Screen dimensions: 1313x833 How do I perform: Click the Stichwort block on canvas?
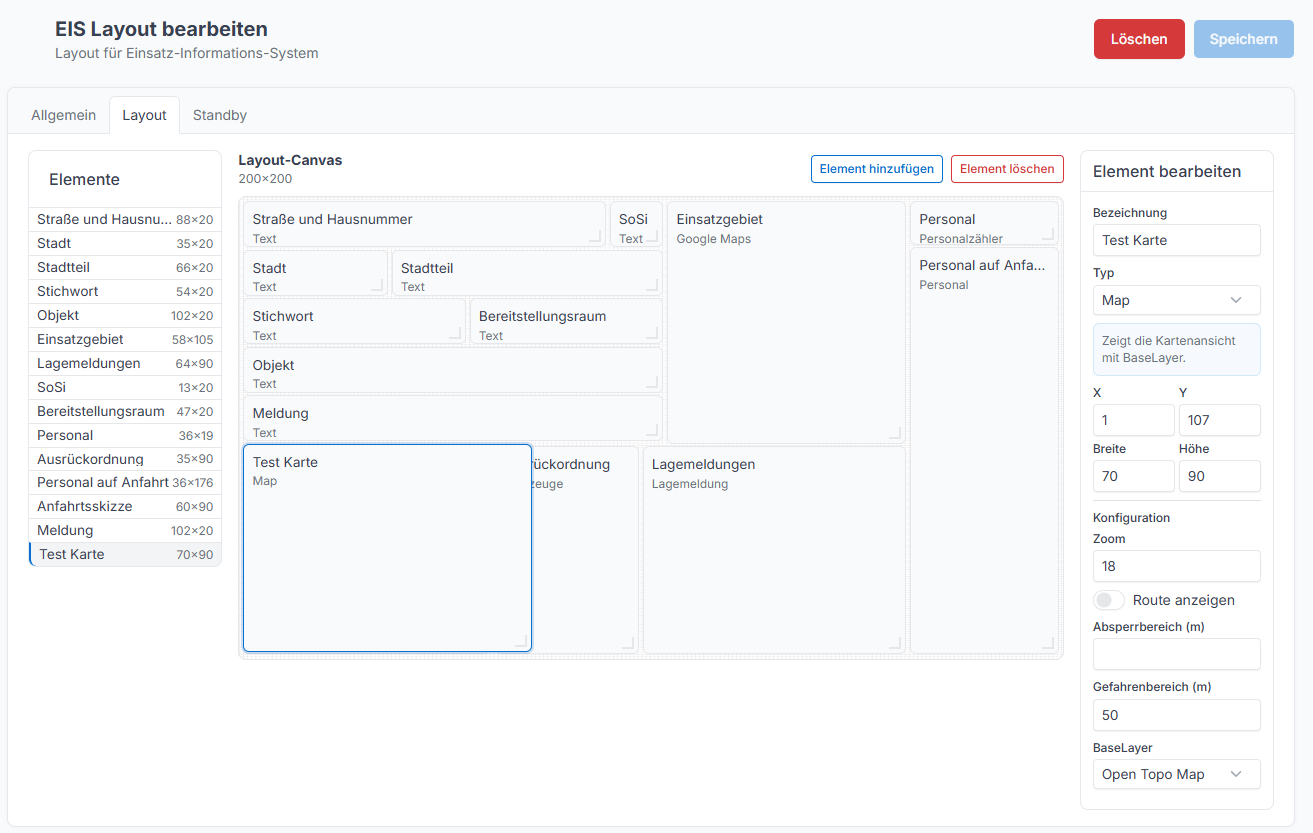click(354, 321)
